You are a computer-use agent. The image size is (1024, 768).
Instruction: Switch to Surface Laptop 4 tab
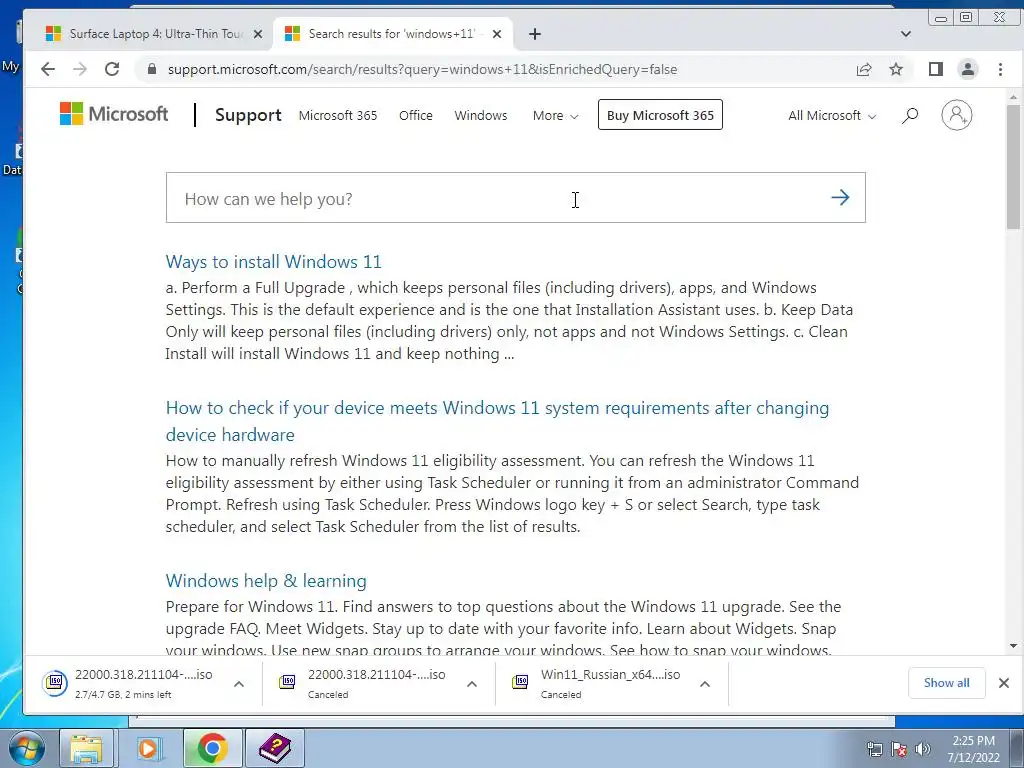(154, 34)
